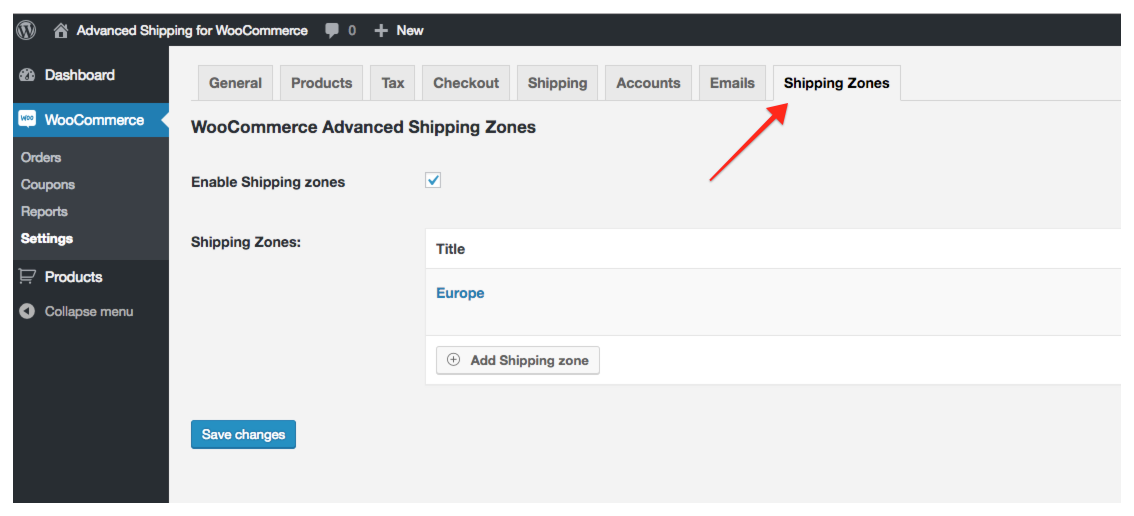Open the Checkout tab
This screenshot has height=516, width=1134.
point(466,83)
